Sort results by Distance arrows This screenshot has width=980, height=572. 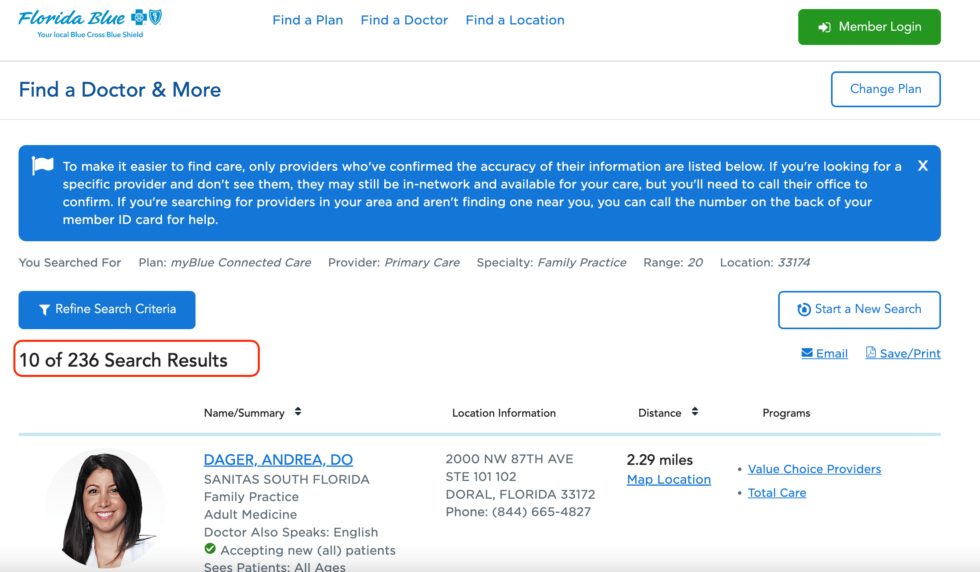click(695, 411)
